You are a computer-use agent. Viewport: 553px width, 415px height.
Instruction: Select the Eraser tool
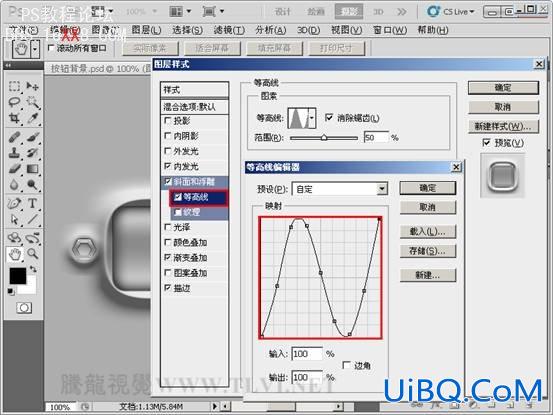[14, 169]
